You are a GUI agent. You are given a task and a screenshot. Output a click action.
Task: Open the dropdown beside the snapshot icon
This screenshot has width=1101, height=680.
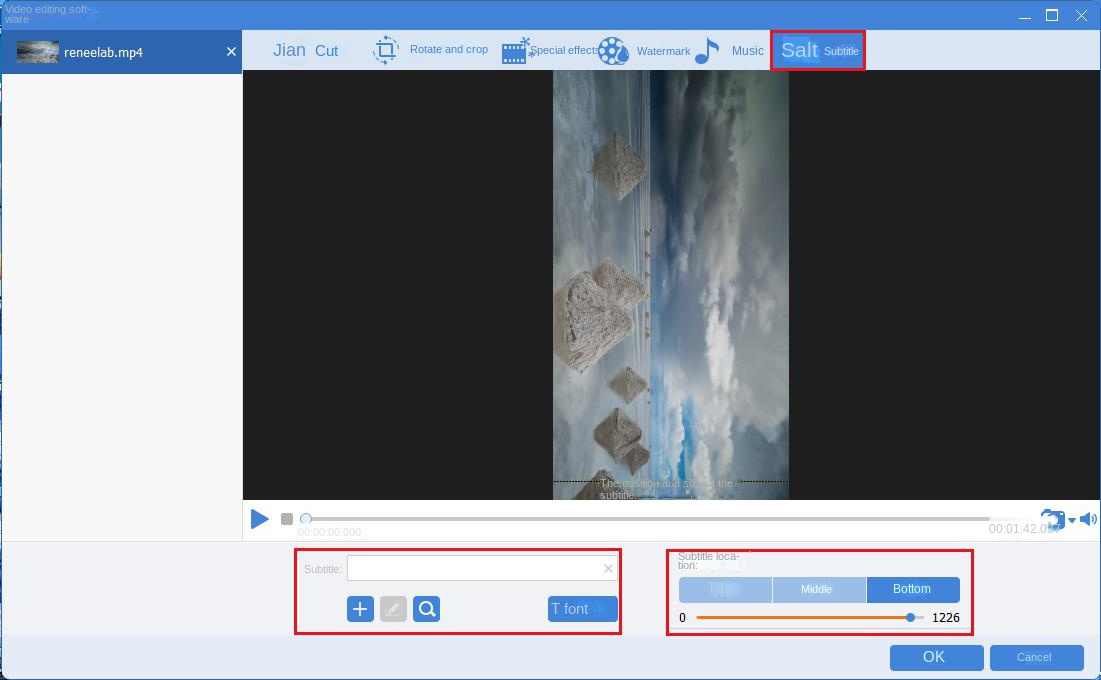[1071, 521]
